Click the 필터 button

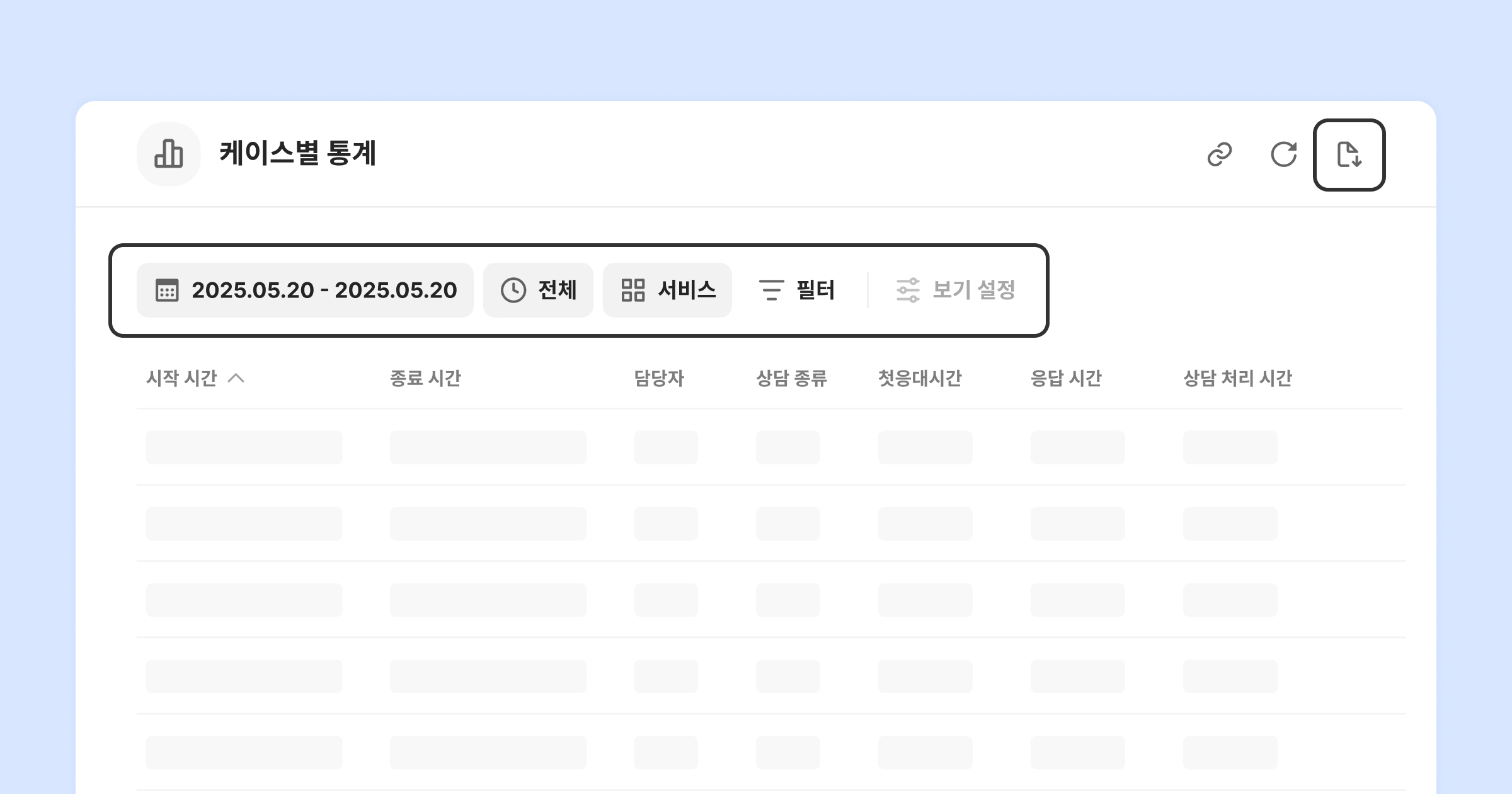click(815, 291)
